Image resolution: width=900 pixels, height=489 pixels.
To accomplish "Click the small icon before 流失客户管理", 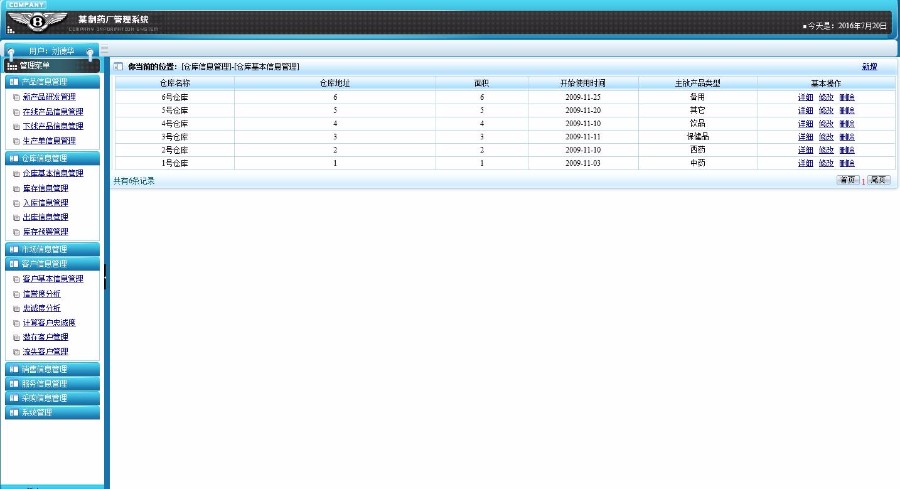I will click(16, 352).
